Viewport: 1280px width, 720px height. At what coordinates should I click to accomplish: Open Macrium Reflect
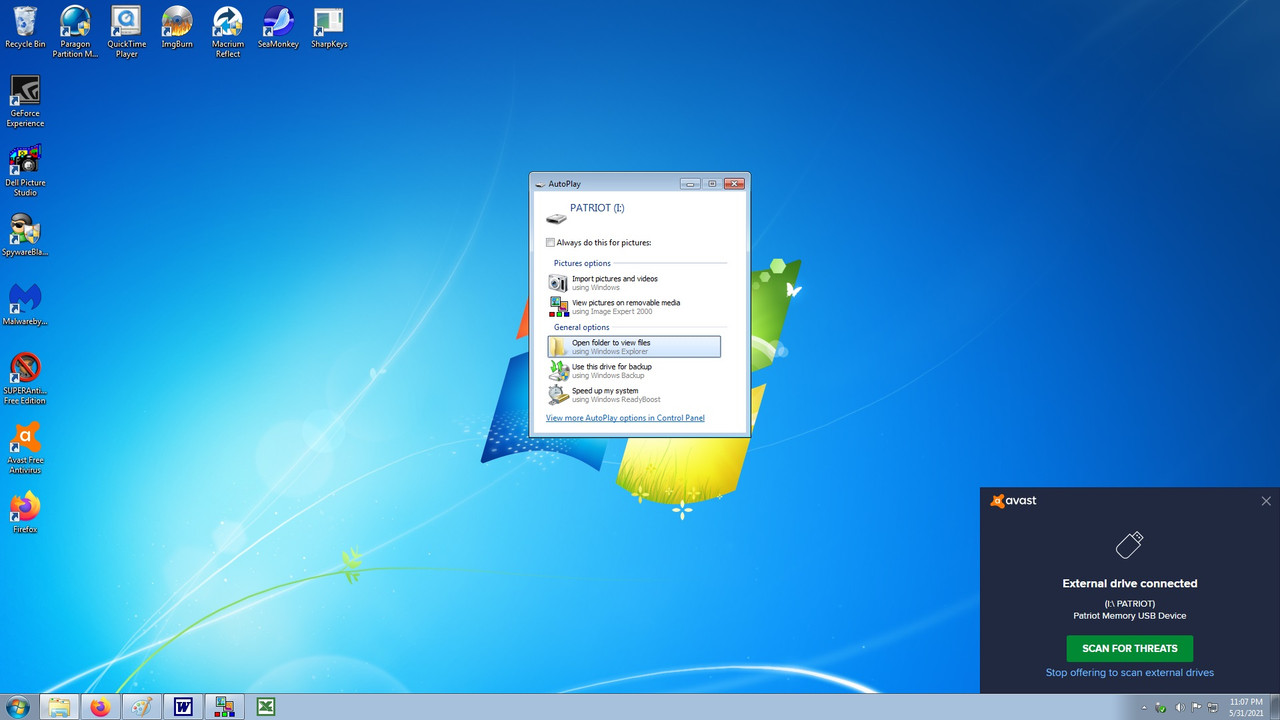point(227,22)
